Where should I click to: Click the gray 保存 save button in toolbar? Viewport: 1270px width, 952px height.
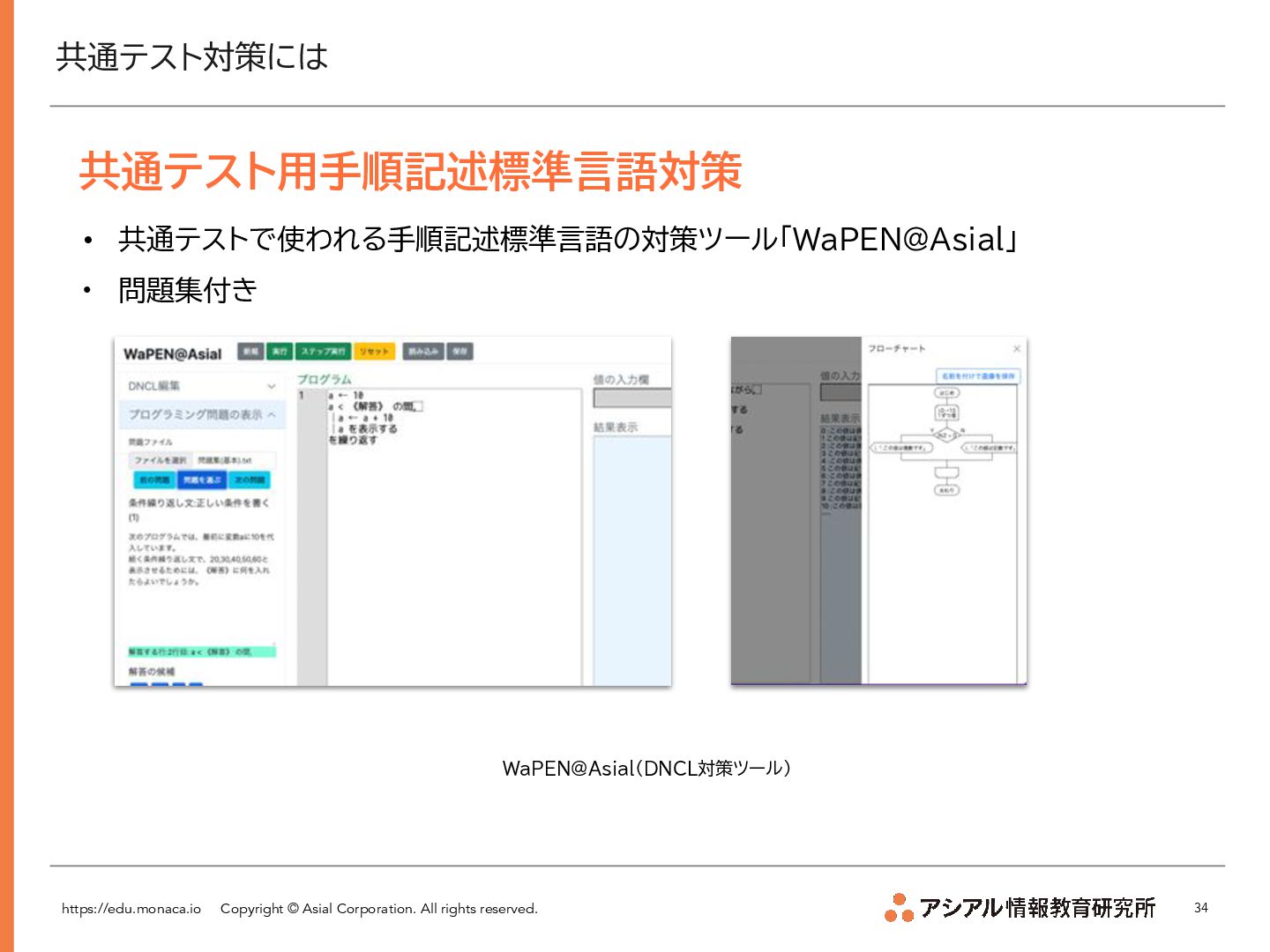click(x=459, y=352)
